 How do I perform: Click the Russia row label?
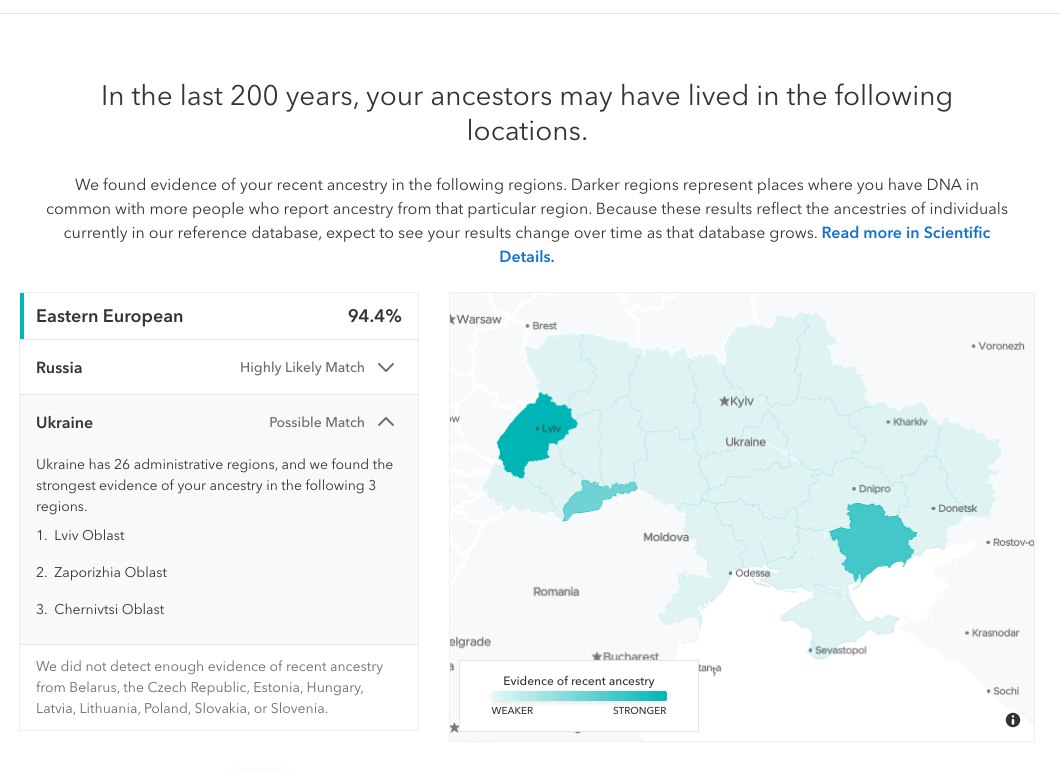pyautogui.click(x=59, y=367)
